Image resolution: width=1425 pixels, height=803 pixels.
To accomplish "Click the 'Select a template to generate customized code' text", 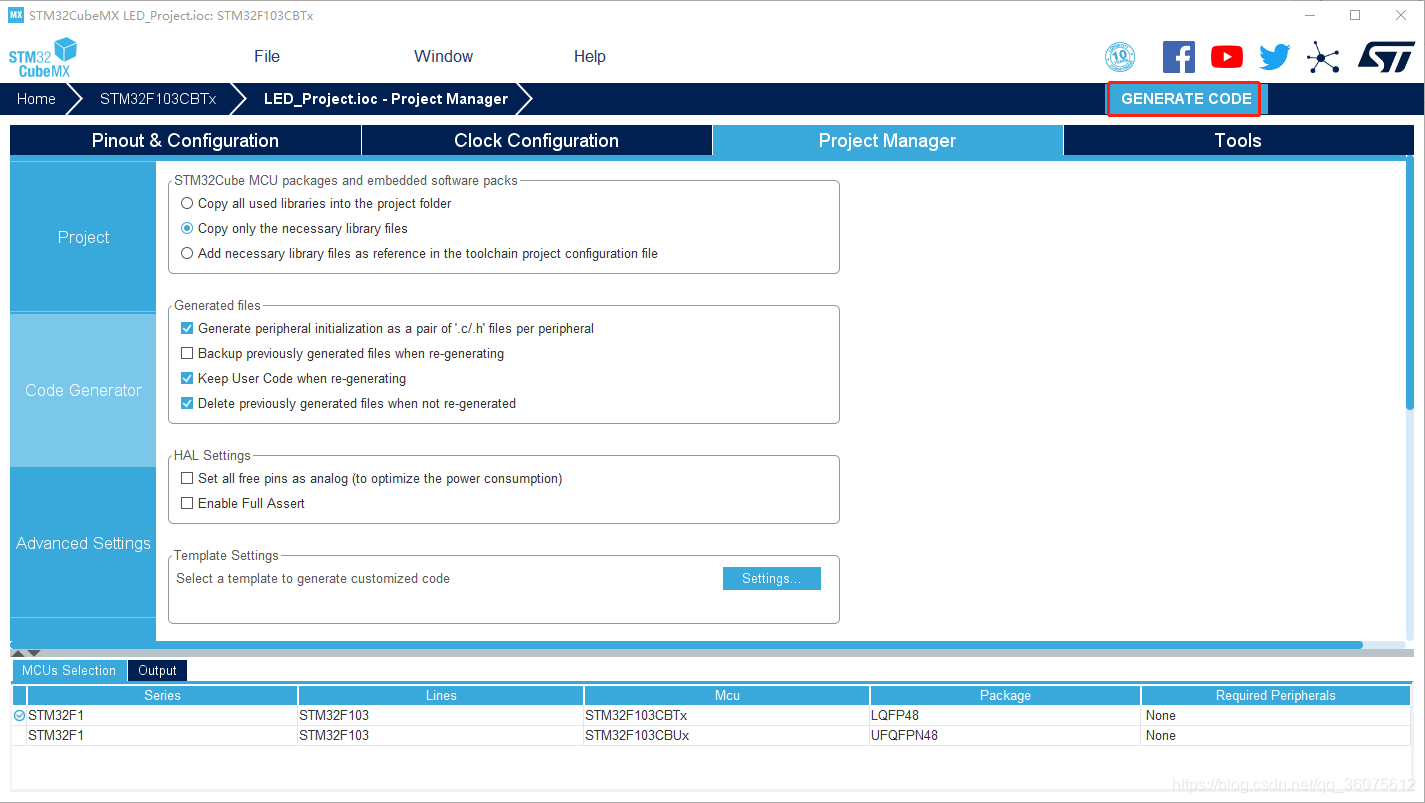I will 313,578.
